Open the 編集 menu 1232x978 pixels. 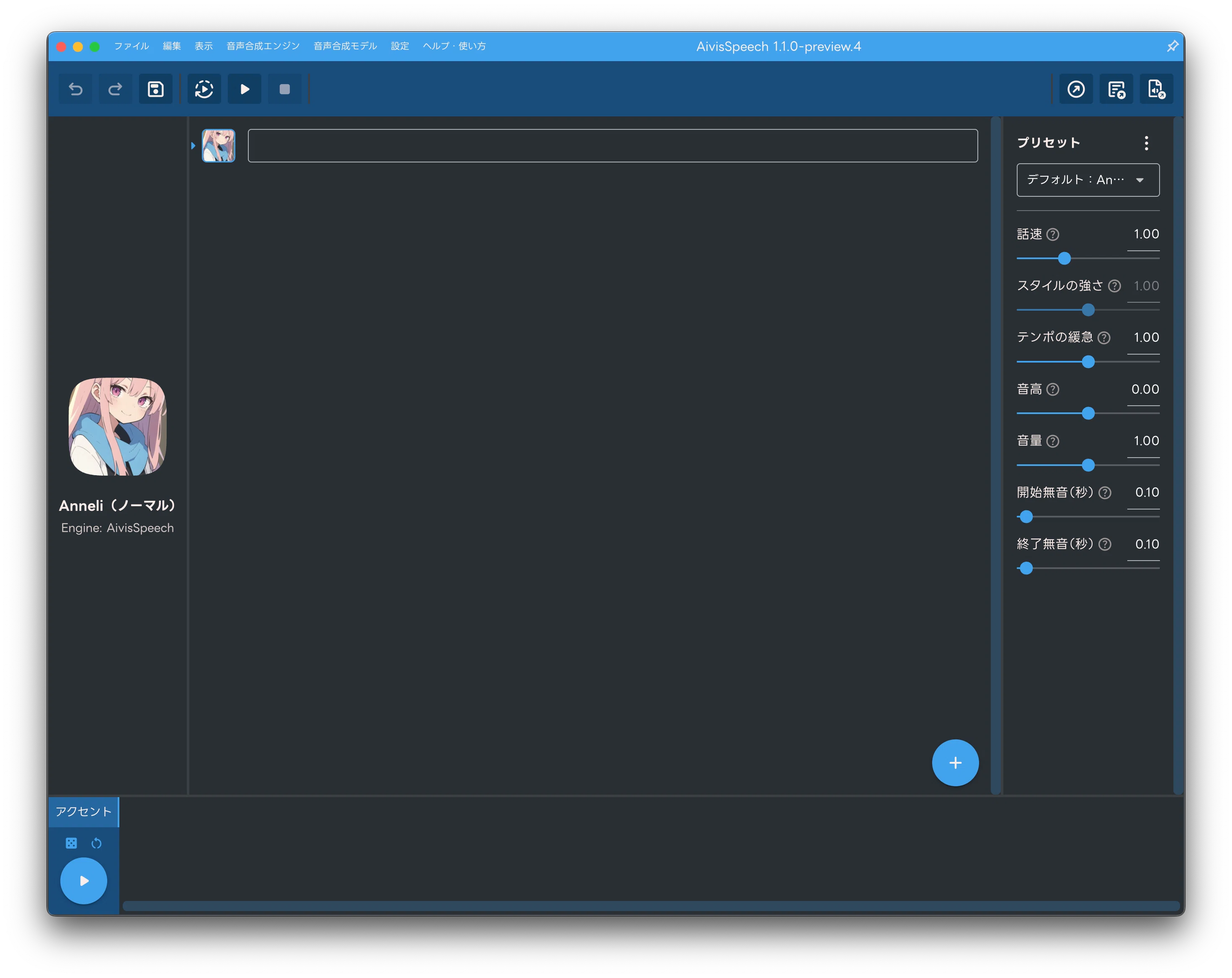click(x=171, y=46)
